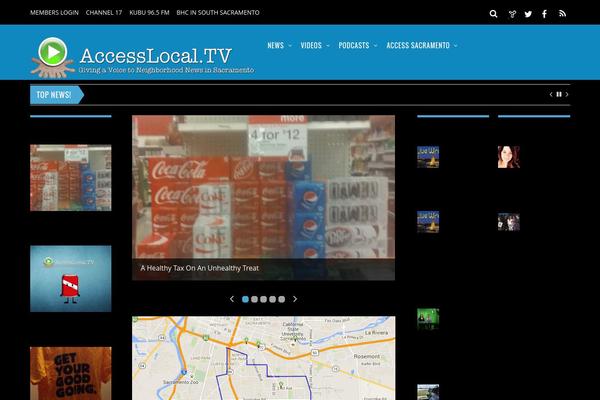Open the soda display thumbnail in left column
Viewport: 600px width, 400px height.
[71, 178]
